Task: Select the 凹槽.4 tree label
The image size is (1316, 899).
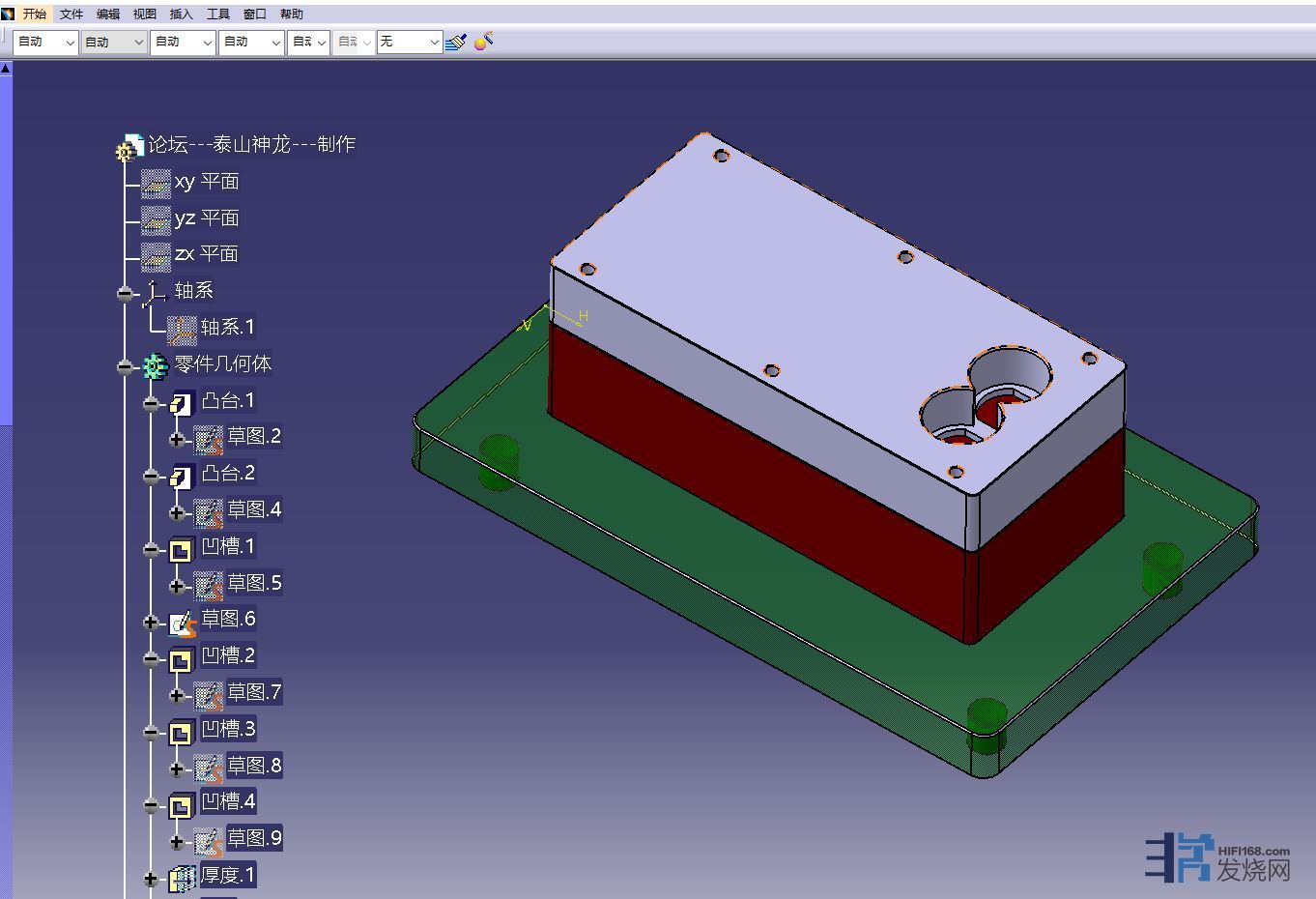Action: pyautogui.click(x=228, y=801)
